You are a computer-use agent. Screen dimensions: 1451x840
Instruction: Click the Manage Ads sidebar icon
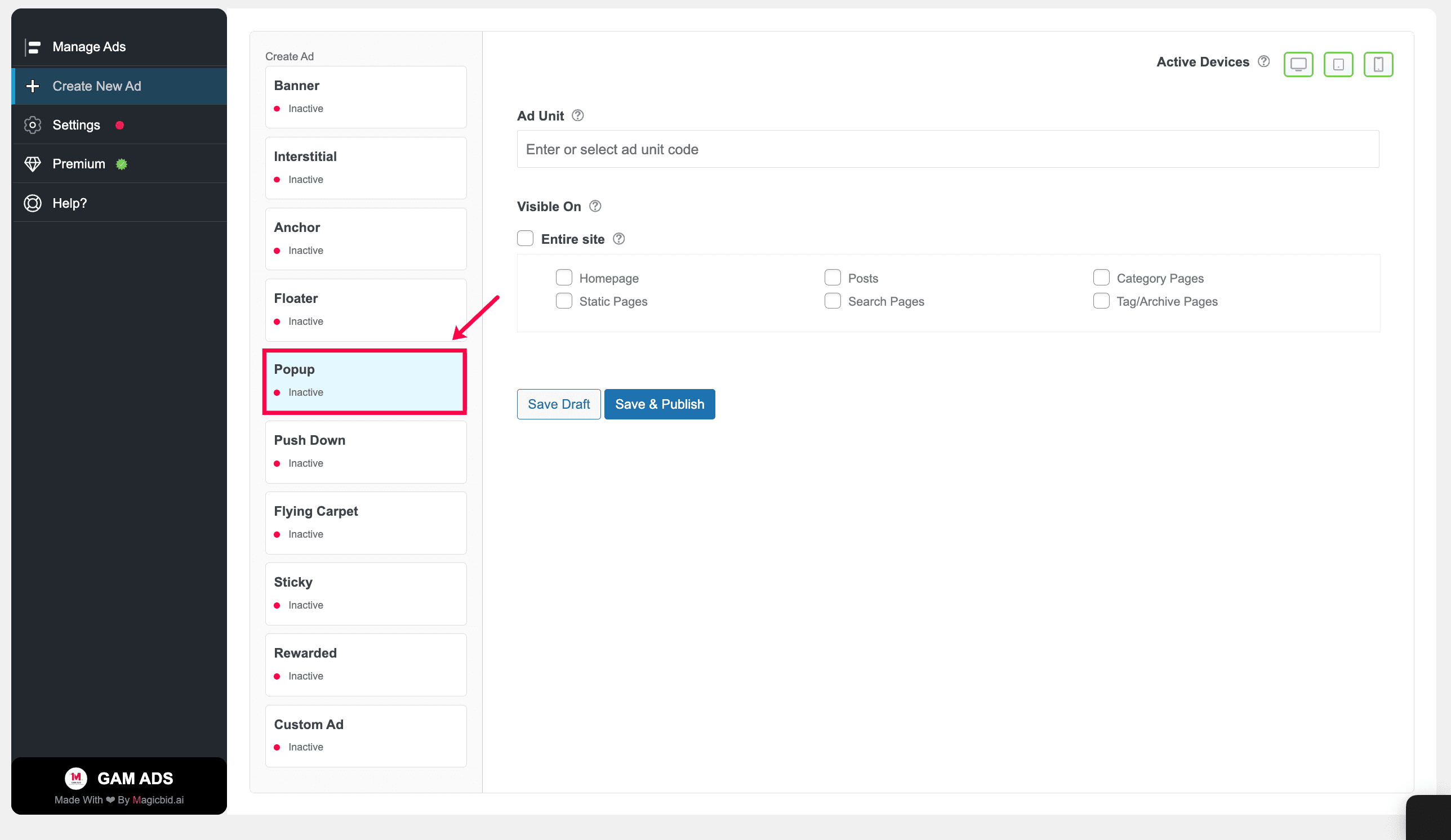33,47
